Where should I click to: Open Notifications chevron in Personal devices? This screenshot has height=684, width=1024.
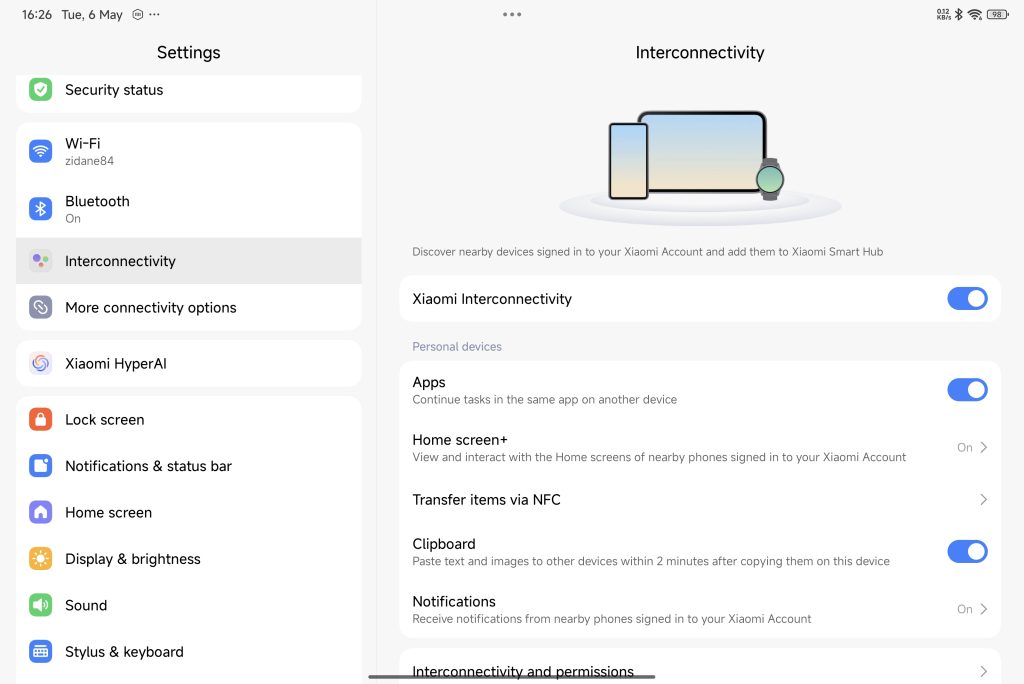pyautogui.click(x=983, y=609)
